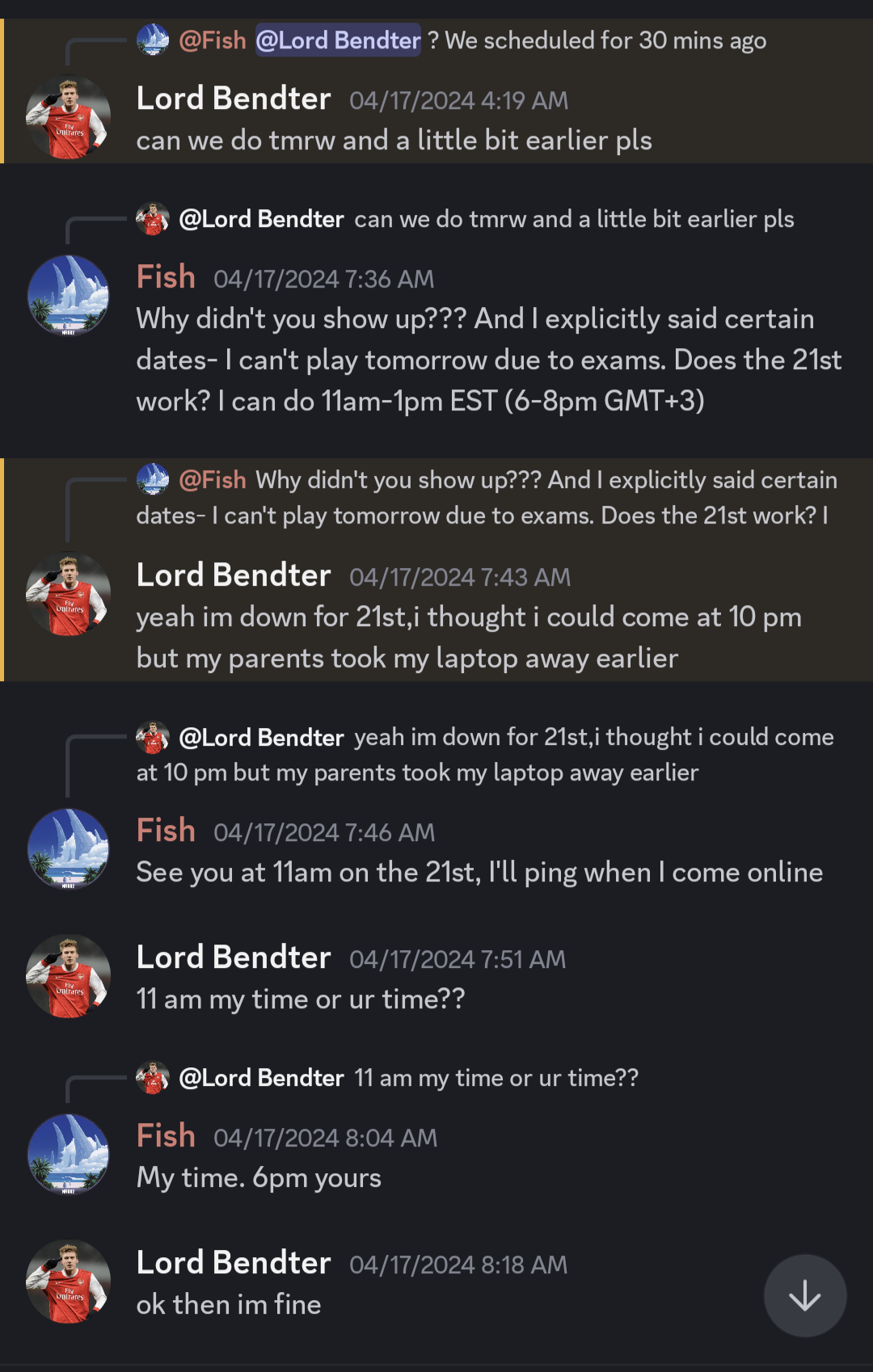Jump to latest messages with down arrow
Screen dimensions: 873x1372
pos(805,1295)
